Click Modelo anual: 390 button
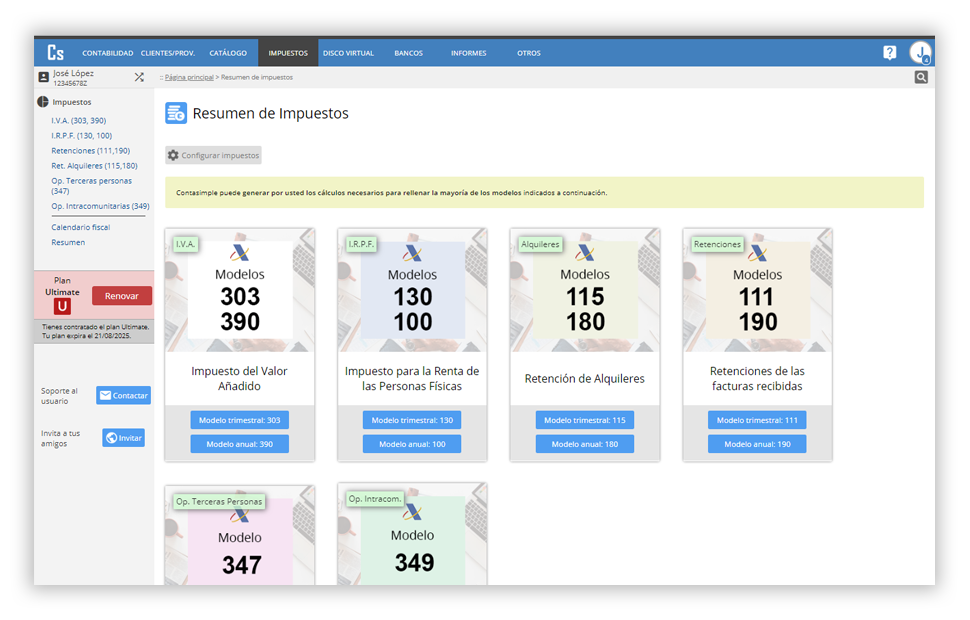This screenshot has width=970, height=620. pos(239,444)
